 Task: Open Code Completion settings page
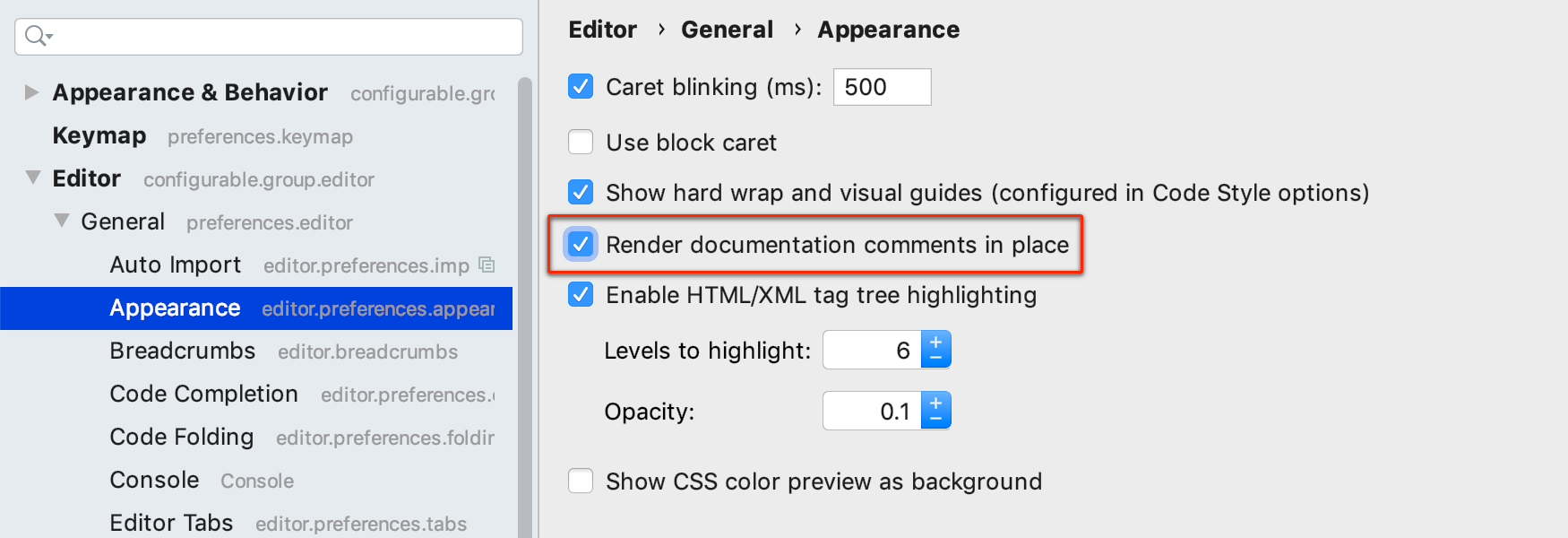pyautogui.click(x=203, y=394)
